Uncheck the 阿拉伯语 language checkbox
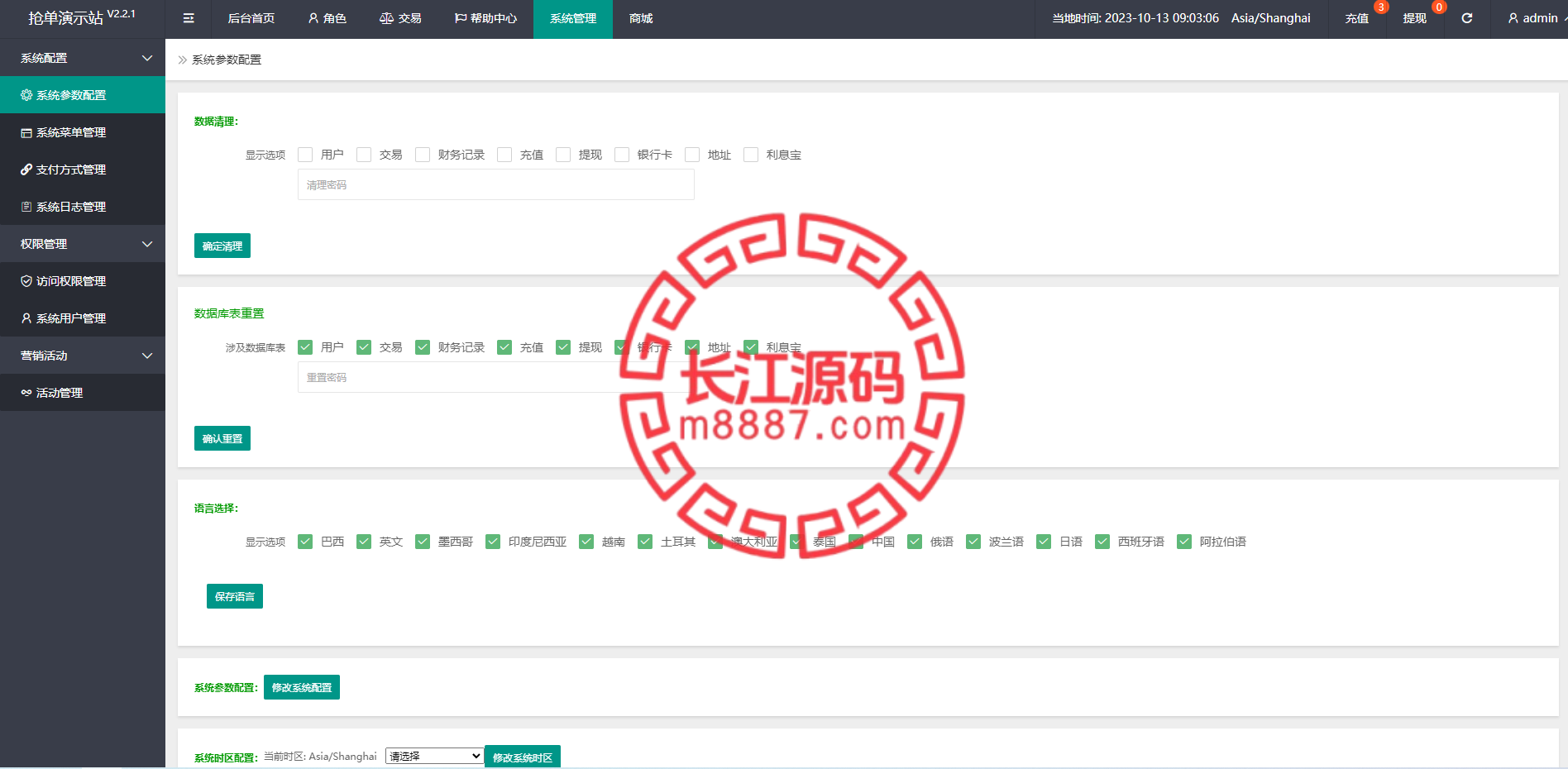Screen dimensions: 1568x769 point(1184,542)
